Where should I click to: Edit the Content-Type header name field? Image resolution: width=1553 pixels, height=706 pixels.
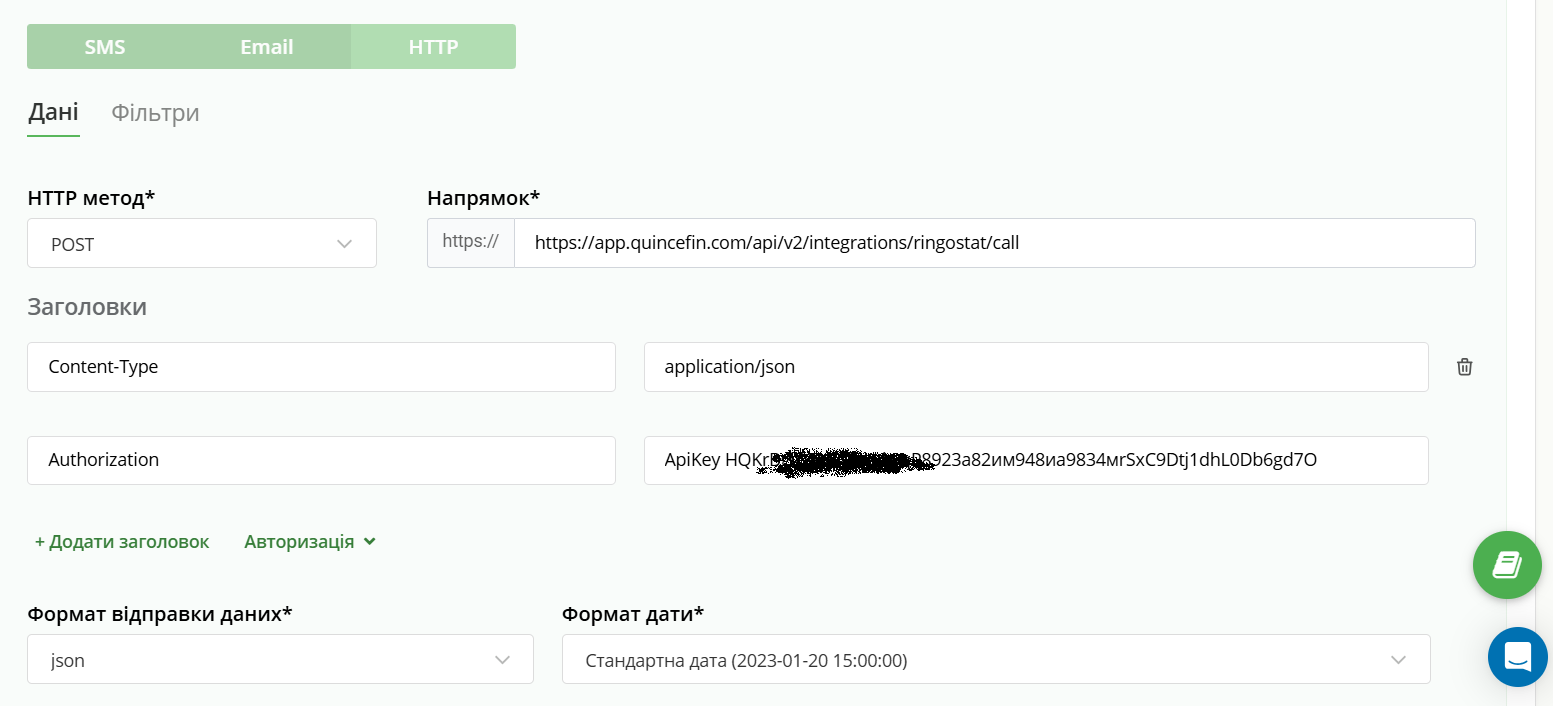321,367
